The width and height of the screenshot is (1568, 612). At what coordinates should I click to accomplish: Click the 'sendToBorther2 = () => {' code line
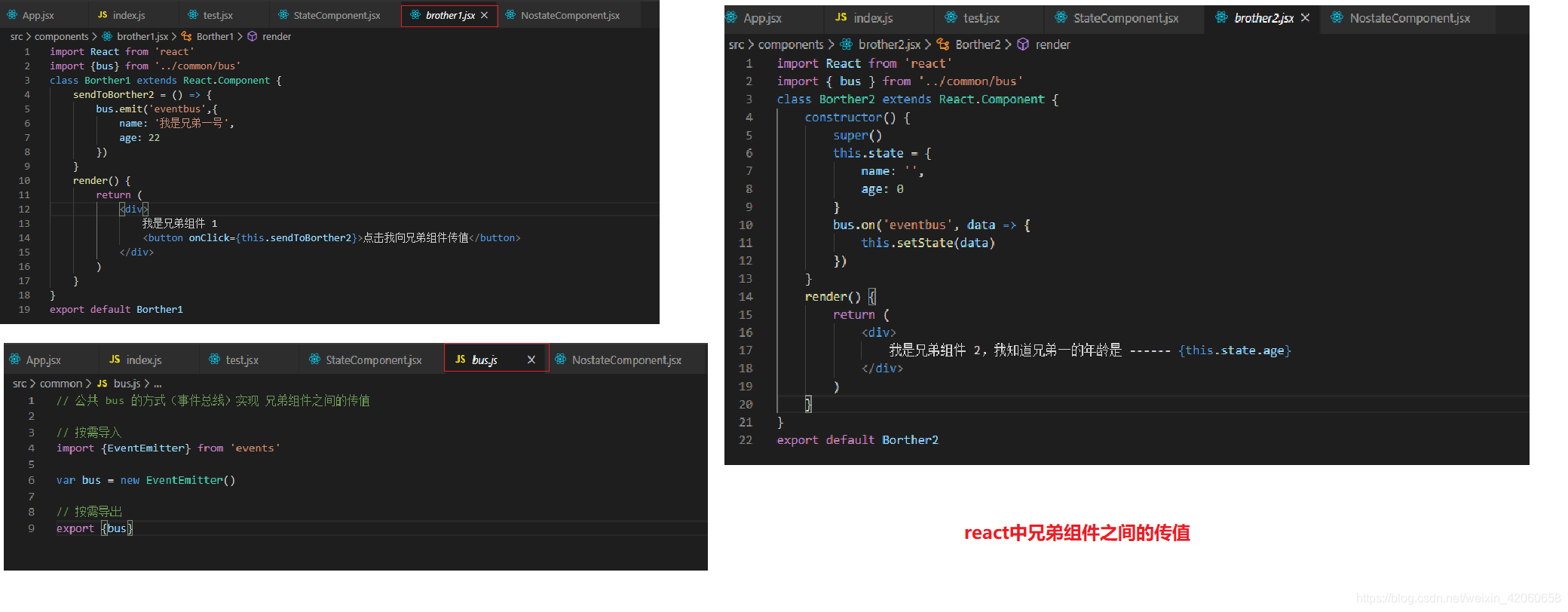[x=142, y=94]
